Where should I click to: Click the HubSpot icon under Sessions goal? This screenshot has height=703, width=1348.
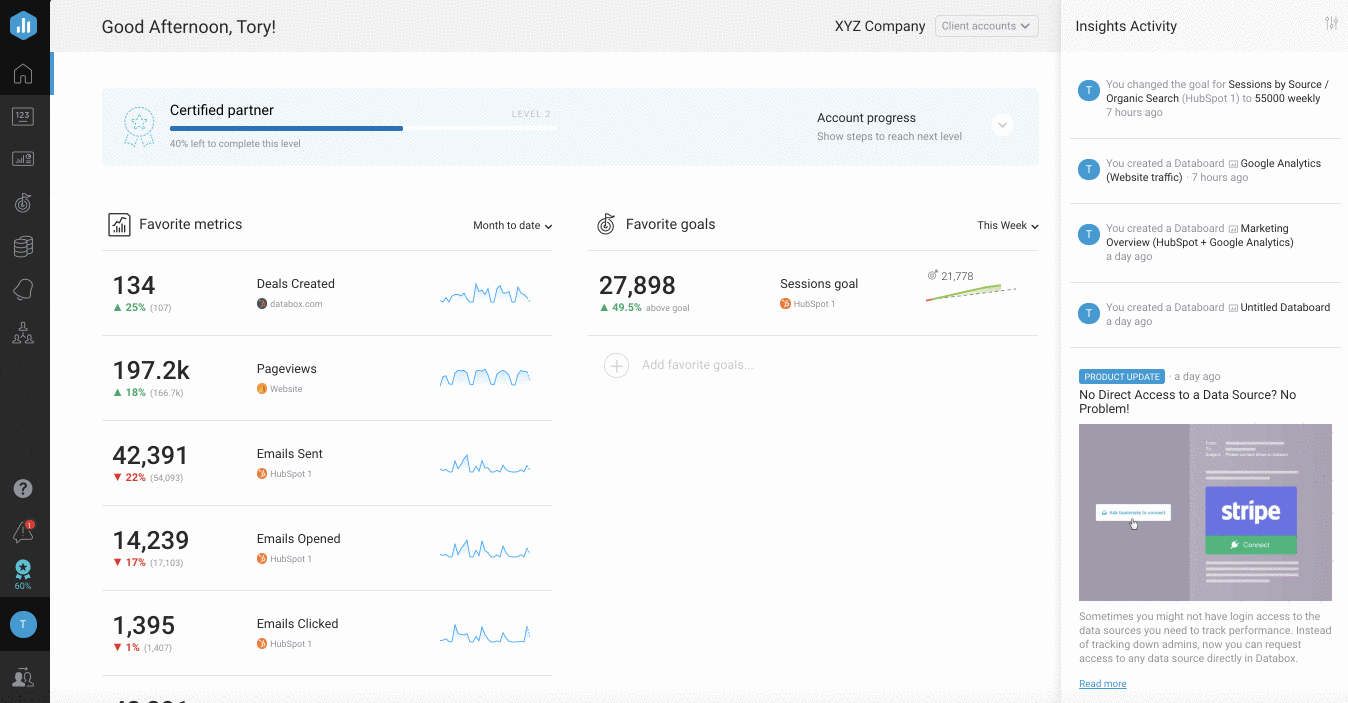click(785, 304)
